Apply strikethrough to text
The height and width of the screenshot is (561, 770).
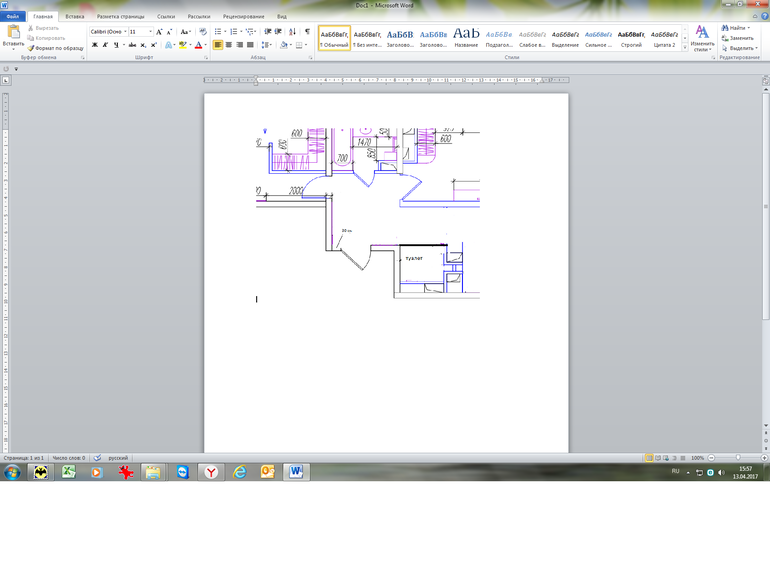click(132, 45)
